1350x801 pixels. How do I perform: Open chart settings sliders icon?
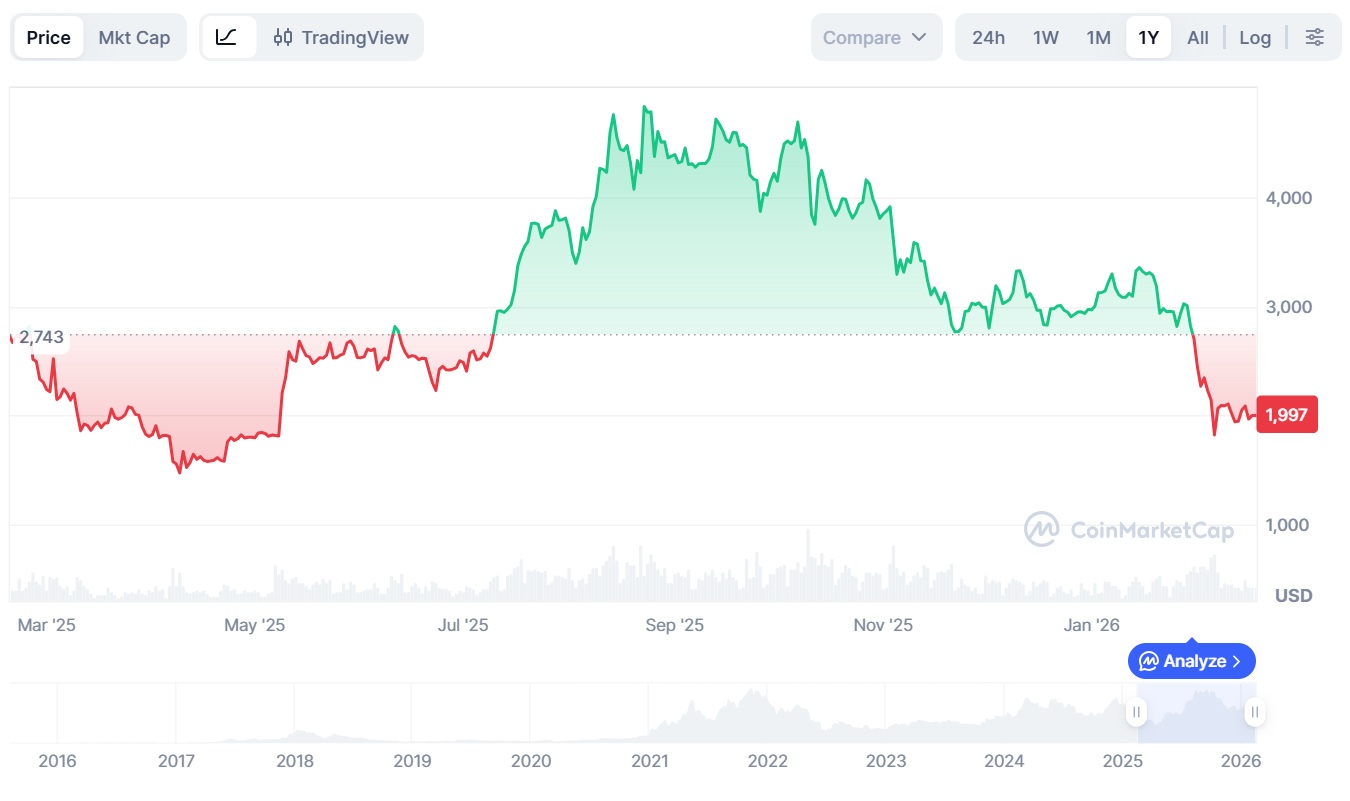pos(1315,37)
